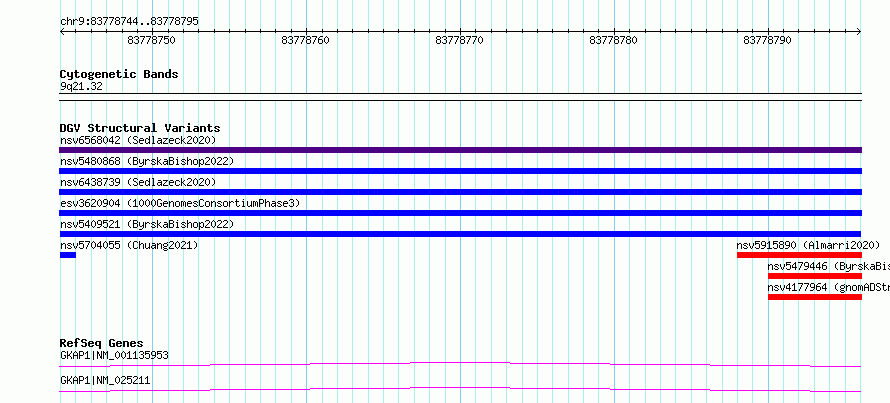This screenshot has width=890, height=403.
Task: Open variant nsv4177964 label
Action: click(829, 287)
